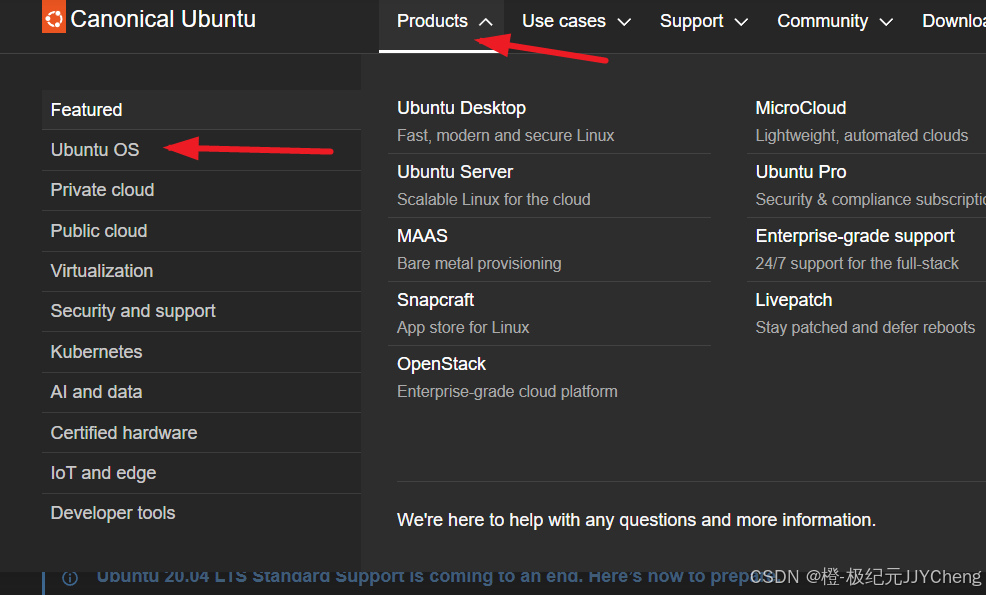986x595 pixels.
Task: Open the MicroCloud product link
Action: 800,108
